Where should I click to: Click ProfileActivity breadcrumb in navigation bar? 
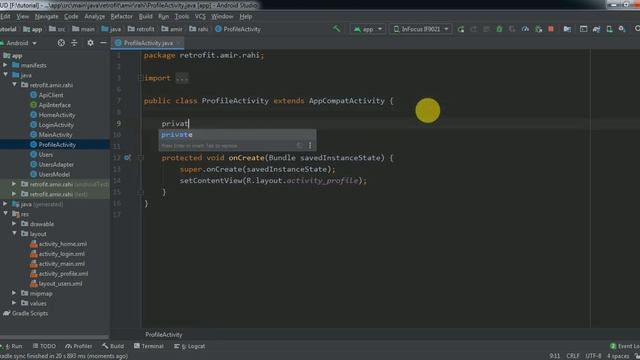click(238, 29)
